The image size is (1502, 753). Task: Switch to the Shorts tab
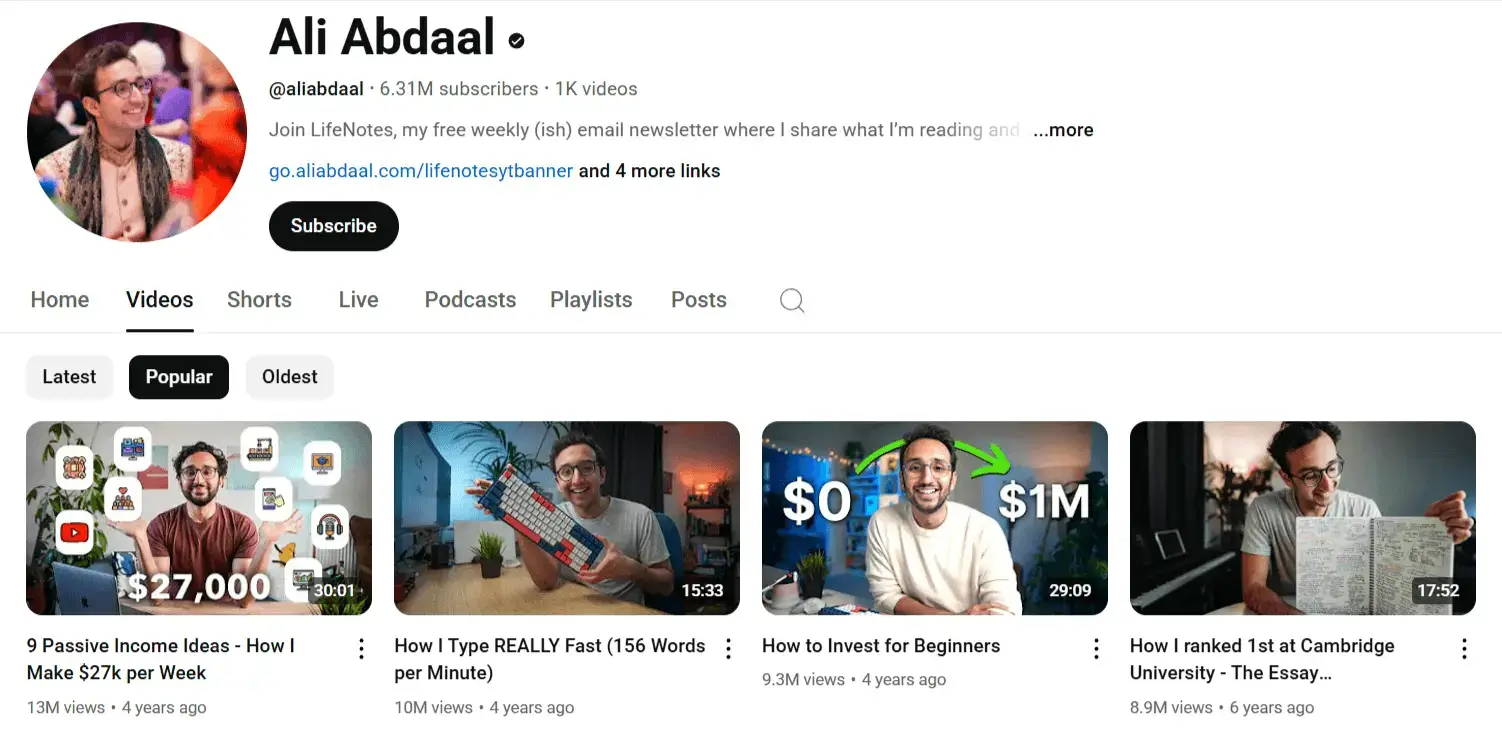point(259,300)
